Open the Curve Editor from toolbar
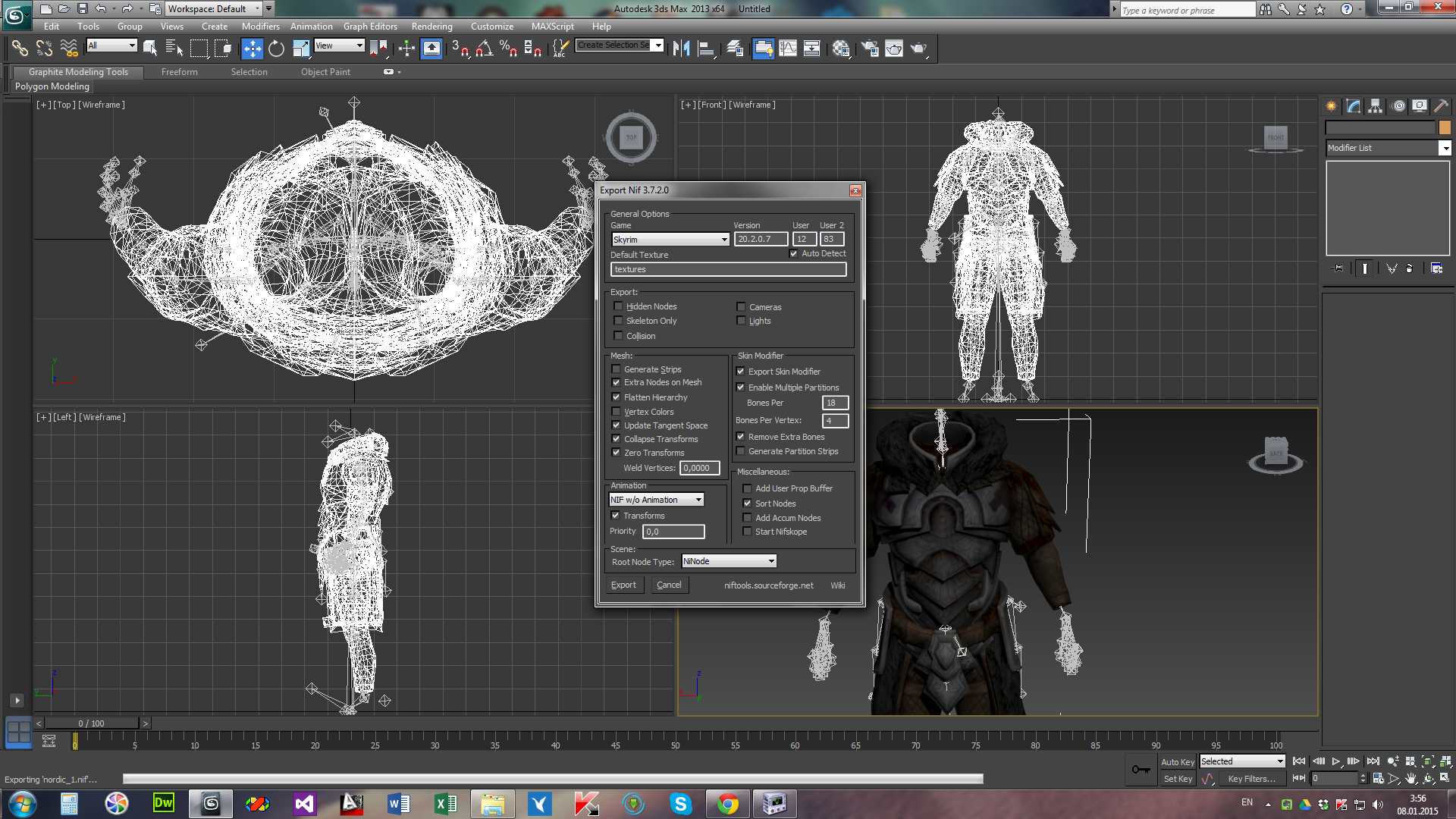This screenshot has height=819, width=1456. 788,49
